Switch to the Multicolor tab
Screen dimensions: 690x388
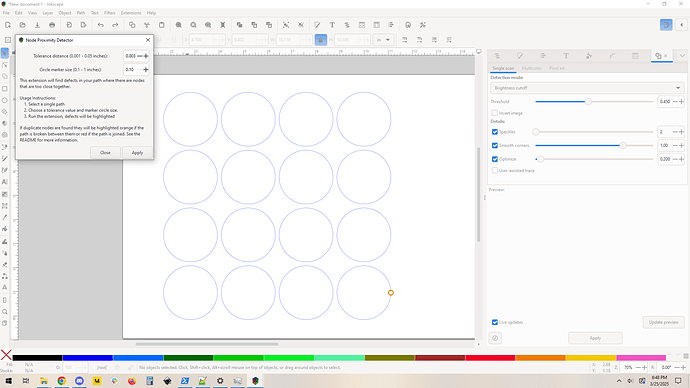(x=532, y=68)
